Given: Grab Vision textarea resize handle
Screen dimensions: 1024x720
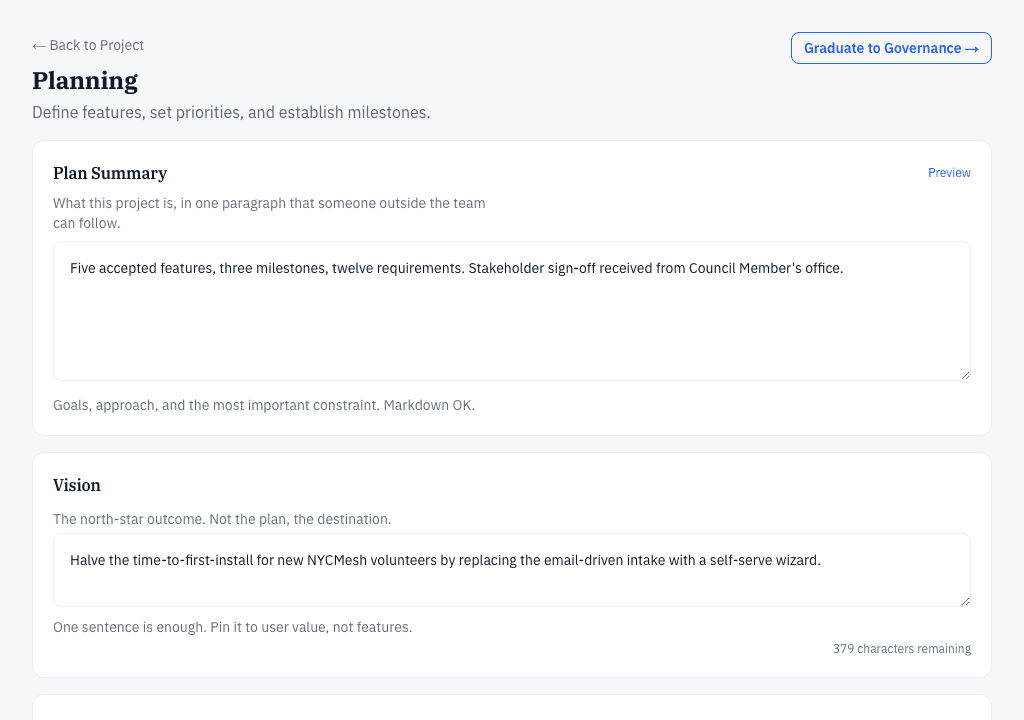Looking at the screenshot, I should 965,600.
